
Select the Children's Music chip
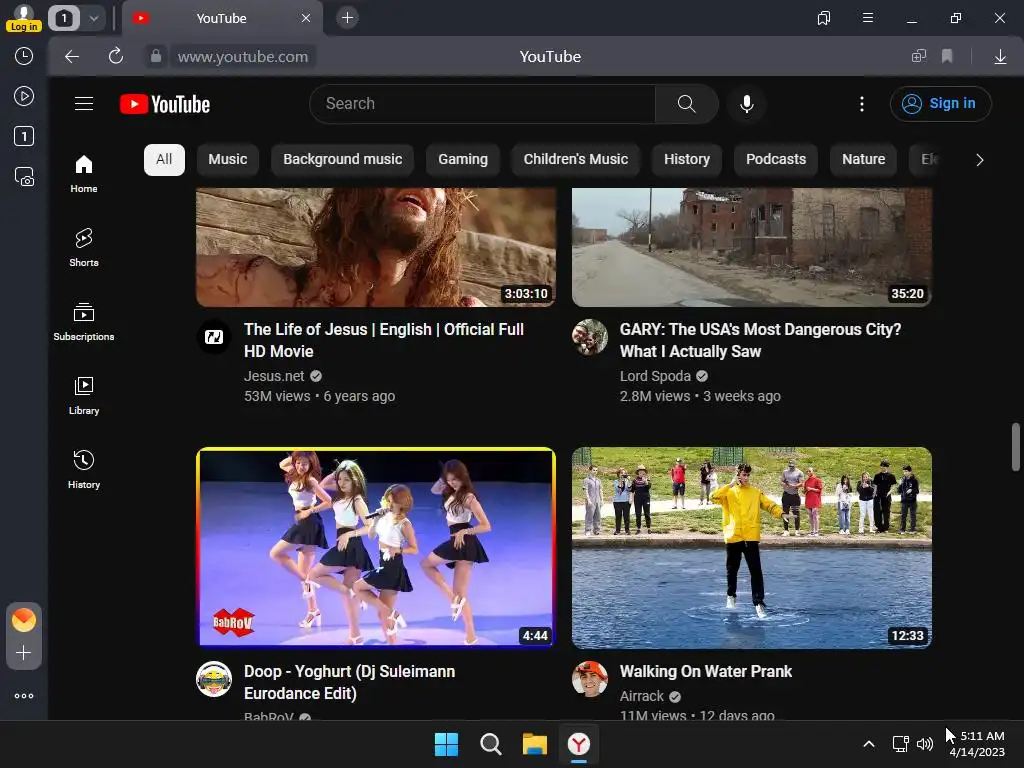point(575,160)
